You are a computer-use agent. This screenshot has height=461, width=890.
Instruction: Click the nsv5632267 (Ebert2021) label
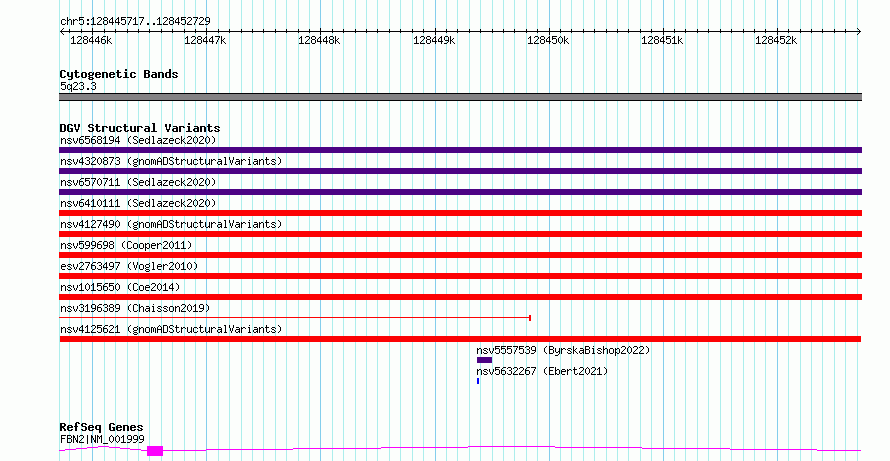pos(542,371)
